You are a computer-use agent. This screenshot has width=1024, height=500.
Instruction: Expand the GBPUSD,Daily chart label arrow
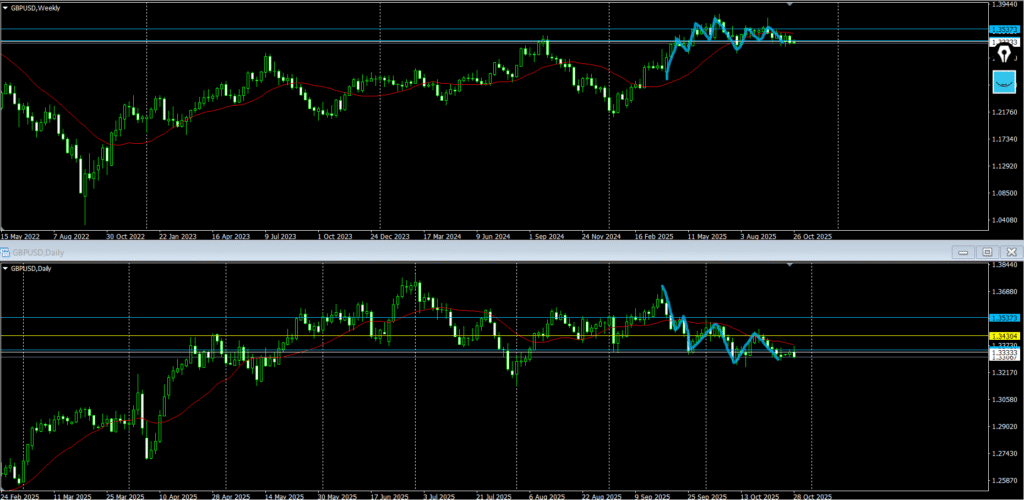[x=5, y=268]
